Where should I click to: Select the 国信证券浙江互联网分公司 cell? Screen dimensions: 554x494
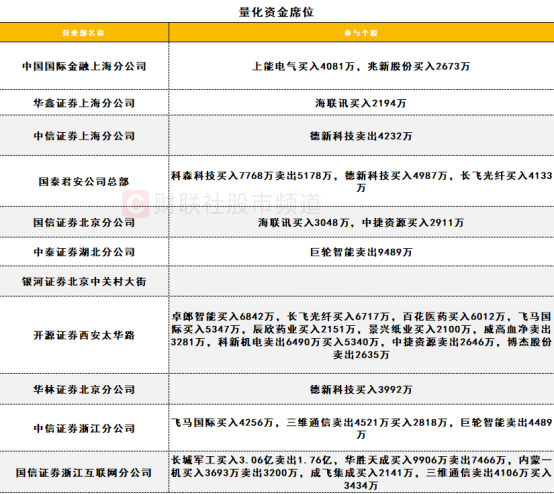(x=84, y=472)
